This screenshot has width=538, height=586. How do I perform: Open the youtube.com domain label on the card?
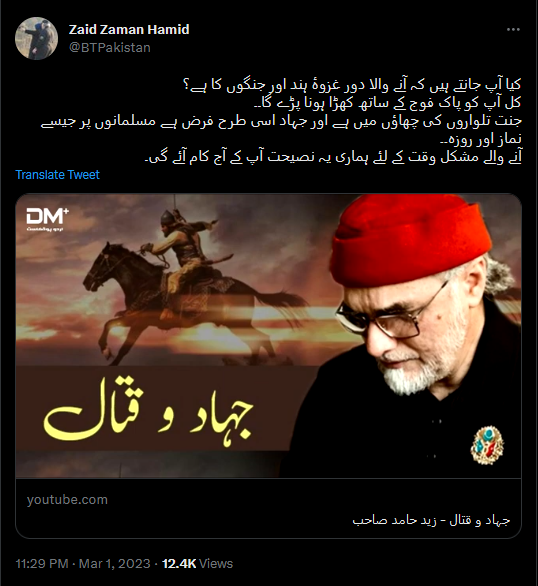pyautogui.click(x=67, y=500)
